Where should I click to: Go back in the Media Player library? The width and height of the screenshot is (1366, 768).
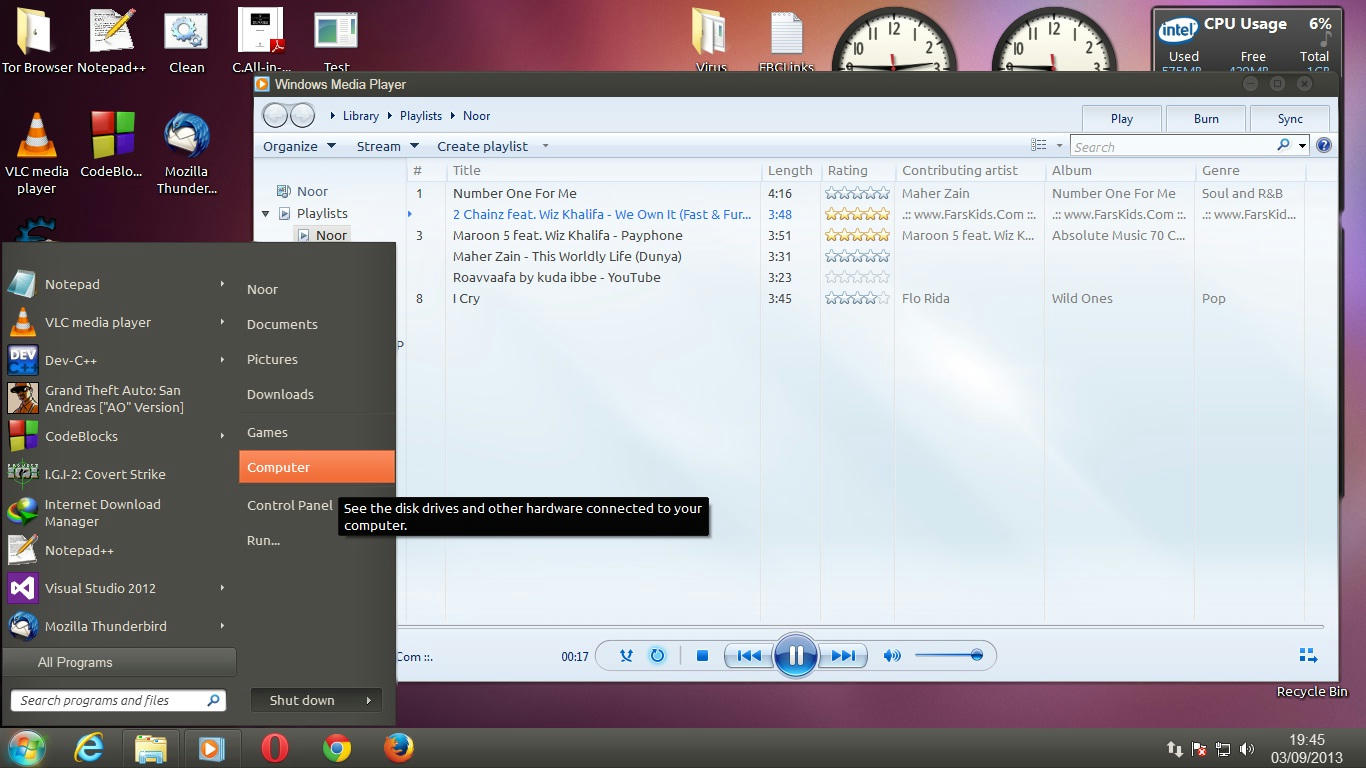276,116
